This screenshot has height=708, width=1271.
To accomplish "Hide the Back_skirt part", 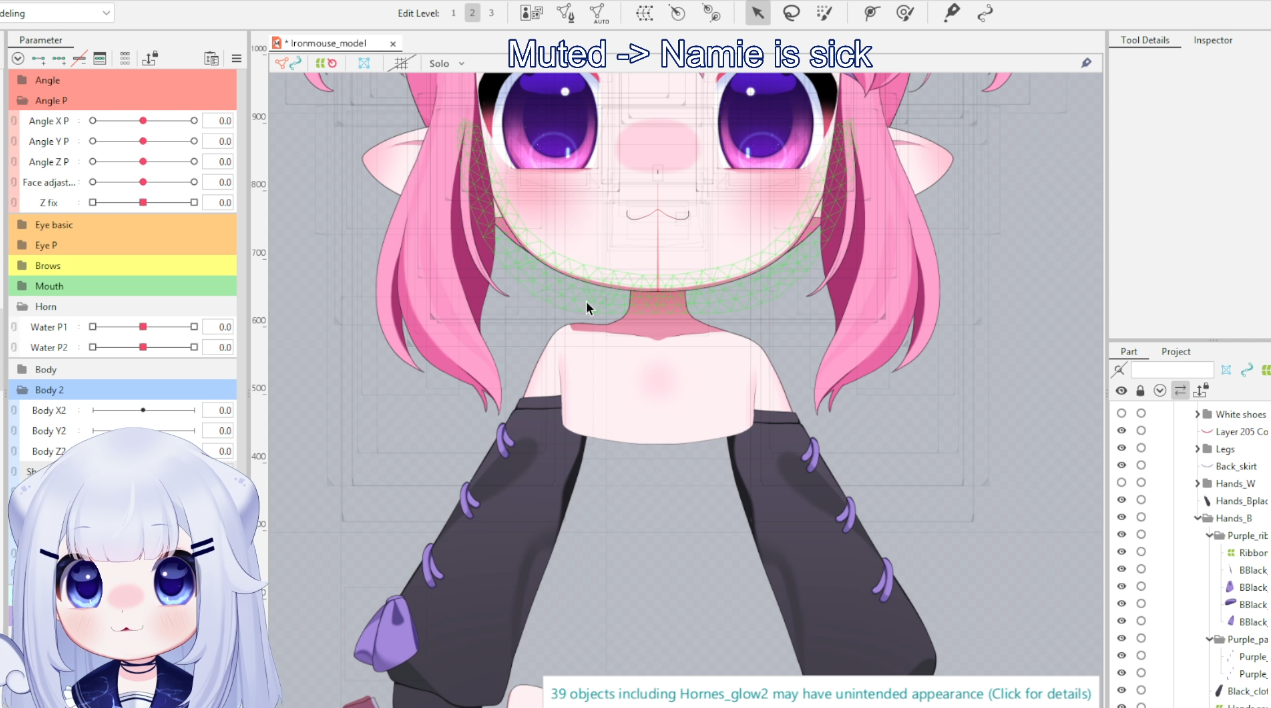I will 1121,466.
